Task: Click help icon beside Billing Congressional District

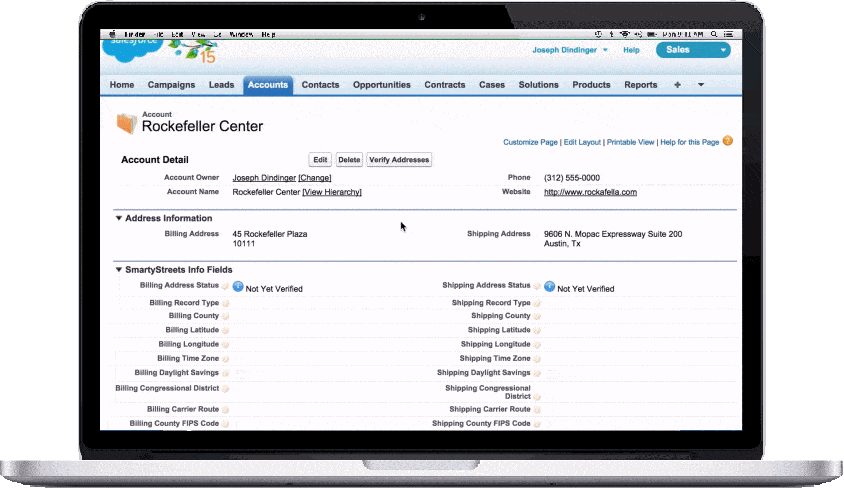Action: 225,389
